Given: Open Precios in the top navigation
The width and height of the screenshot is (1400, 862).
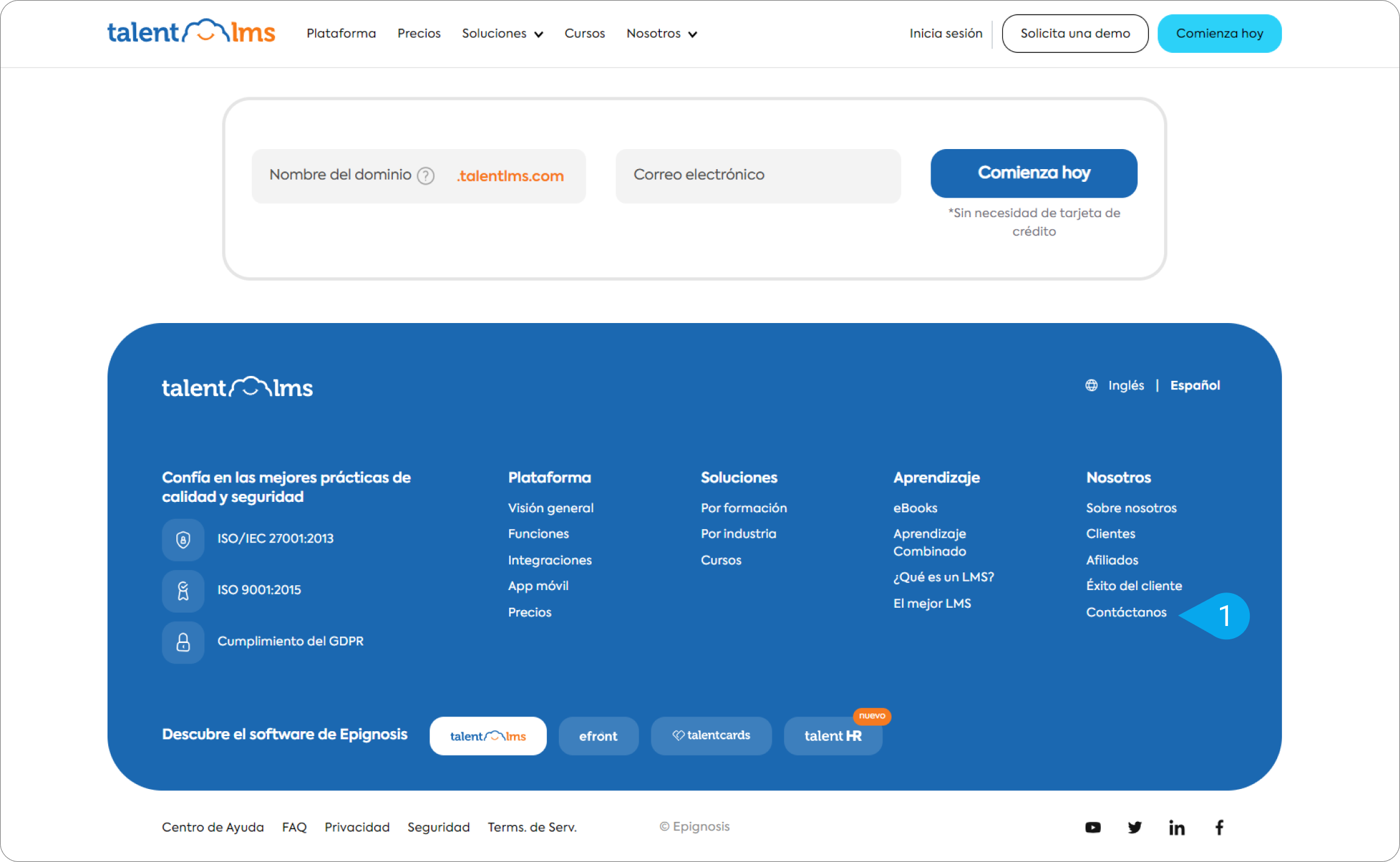Looking at the screenshot, I should point(419,33).
